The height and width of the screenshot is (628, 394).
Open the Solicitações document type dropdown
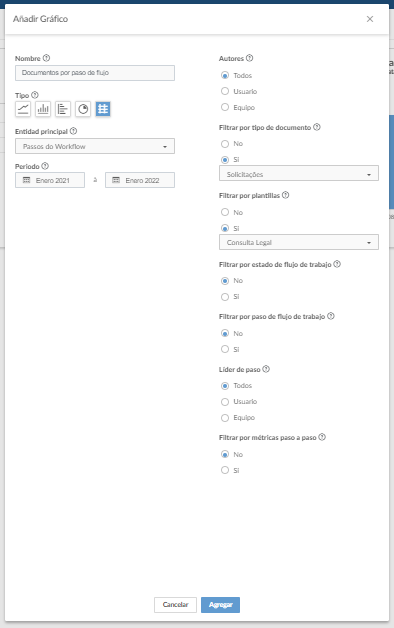click(299, 174)
